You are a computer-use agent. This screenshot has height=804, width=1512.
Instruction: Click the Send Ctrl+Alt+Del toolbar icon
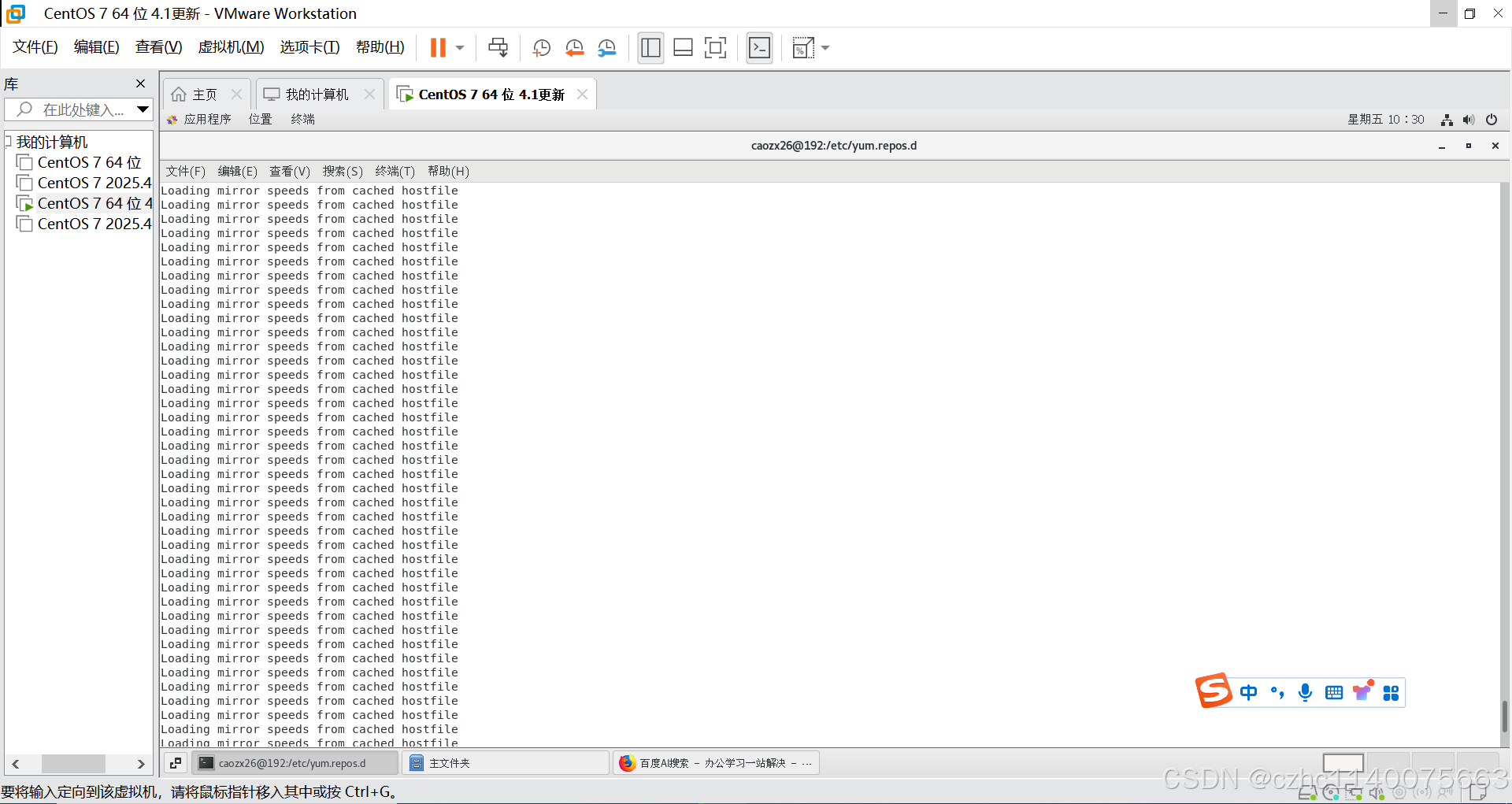498,48
